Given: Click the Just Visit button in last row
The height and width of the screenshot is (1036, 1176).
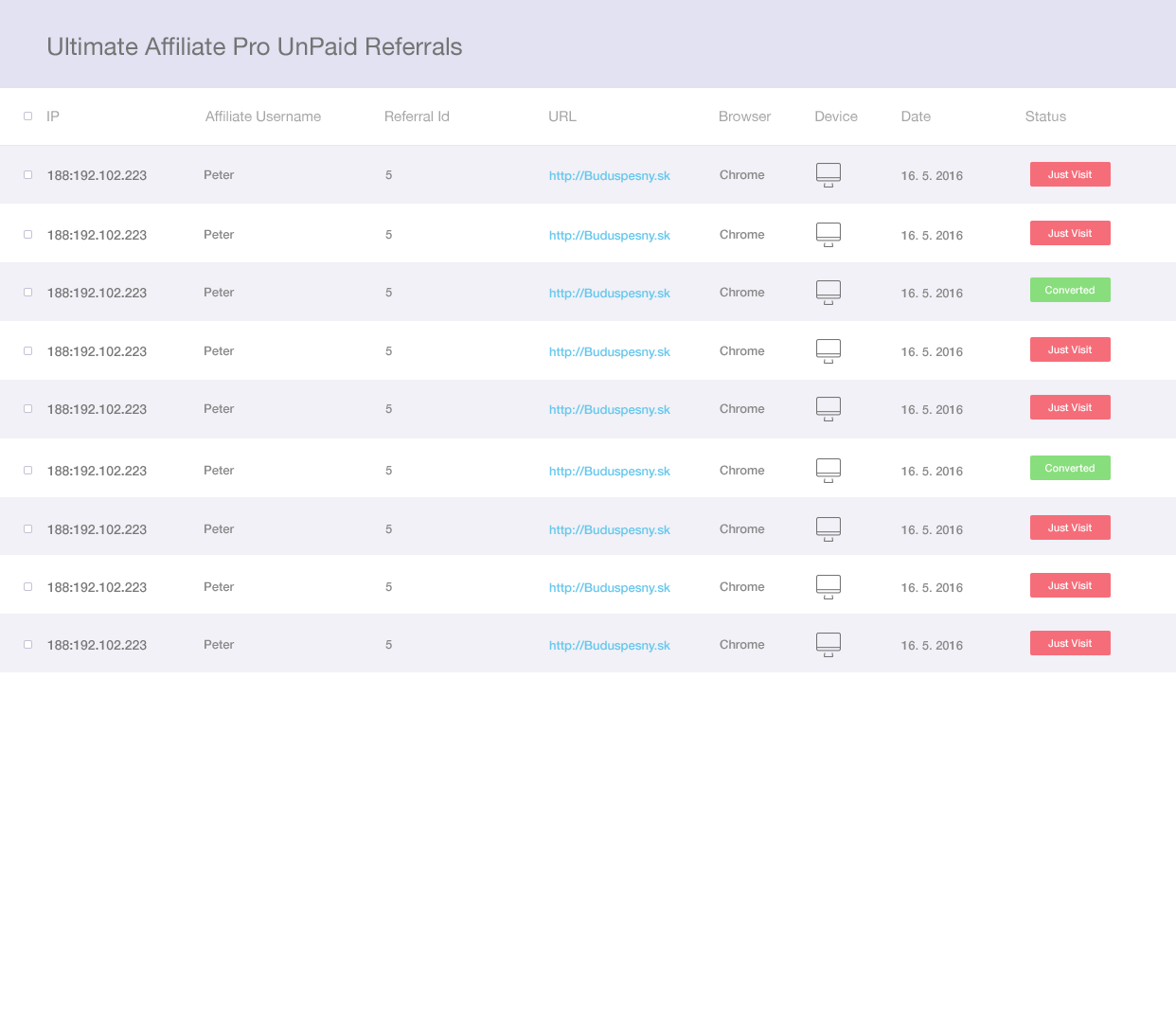Looking at the screenshot, I should (x=1070, y=643).
